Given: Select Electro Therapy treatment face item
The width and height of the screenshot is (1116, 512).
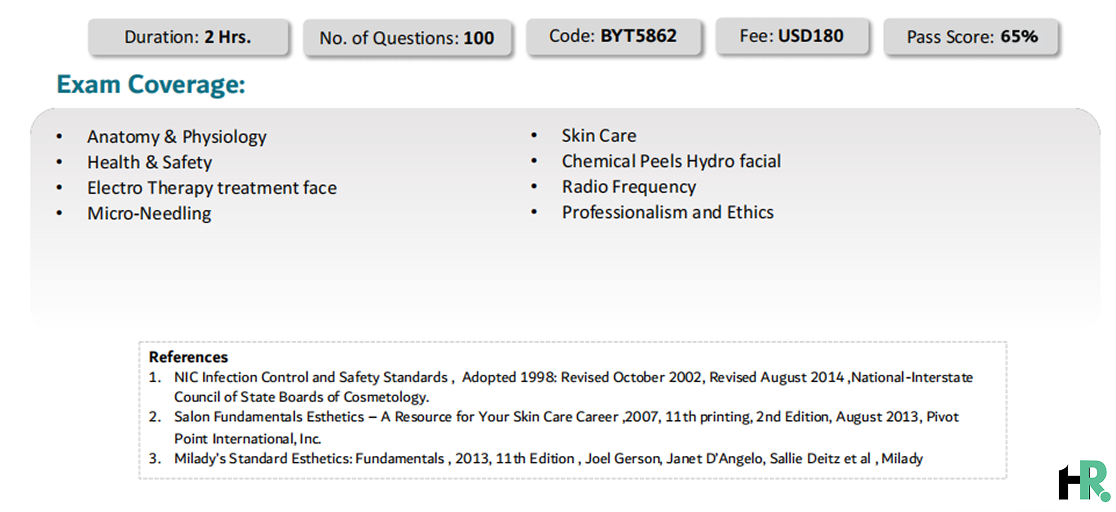Looking at the screenshot, I should pos(211,187).
